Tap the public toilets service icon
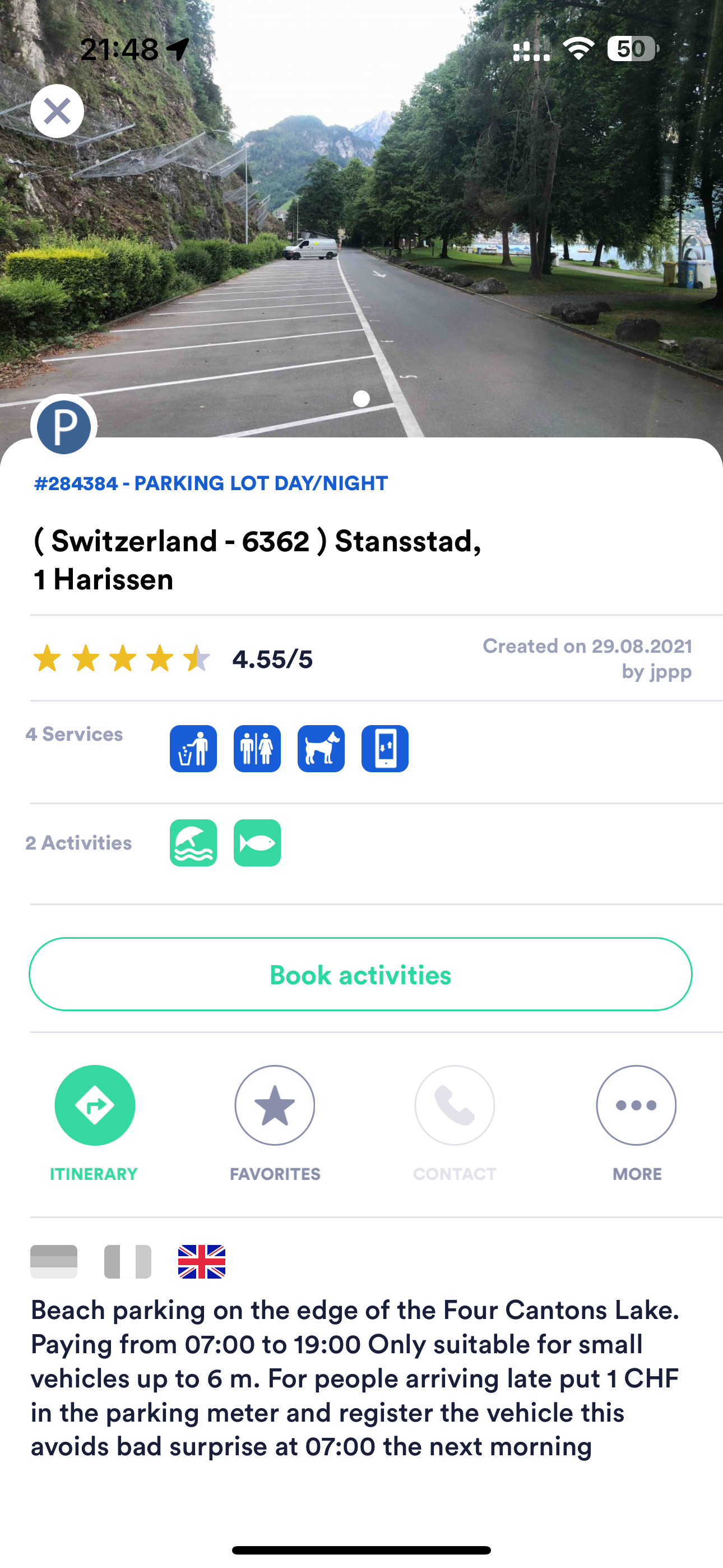The image size is (723, 1568). 257,748
